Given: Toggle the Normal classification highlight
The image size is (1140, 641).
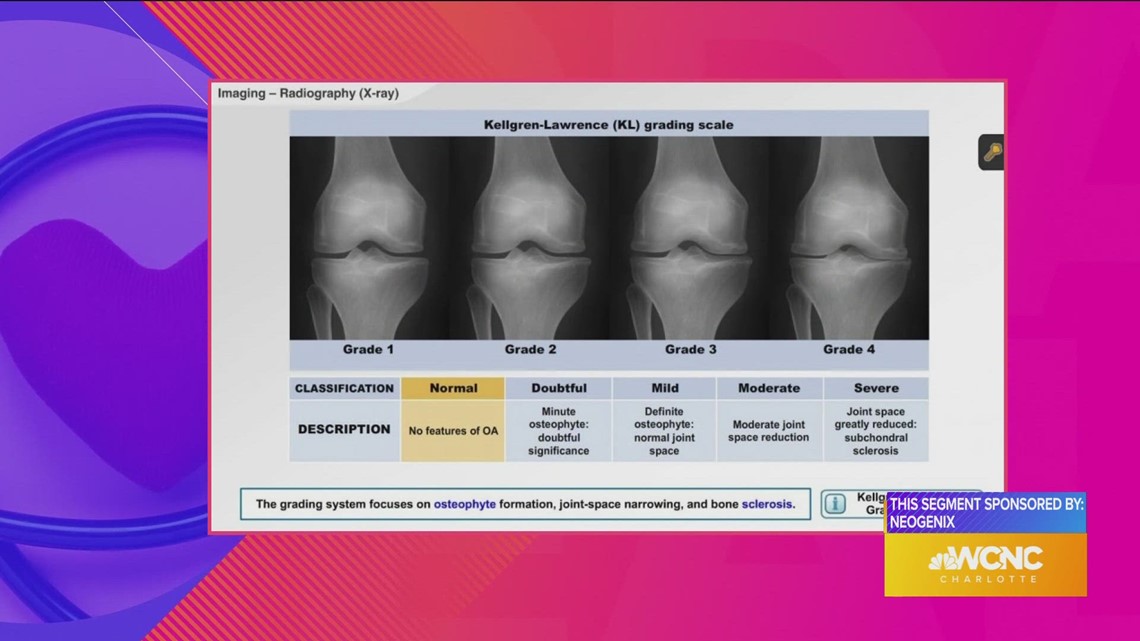Looking at the screenshot, I should click(452, 388).
